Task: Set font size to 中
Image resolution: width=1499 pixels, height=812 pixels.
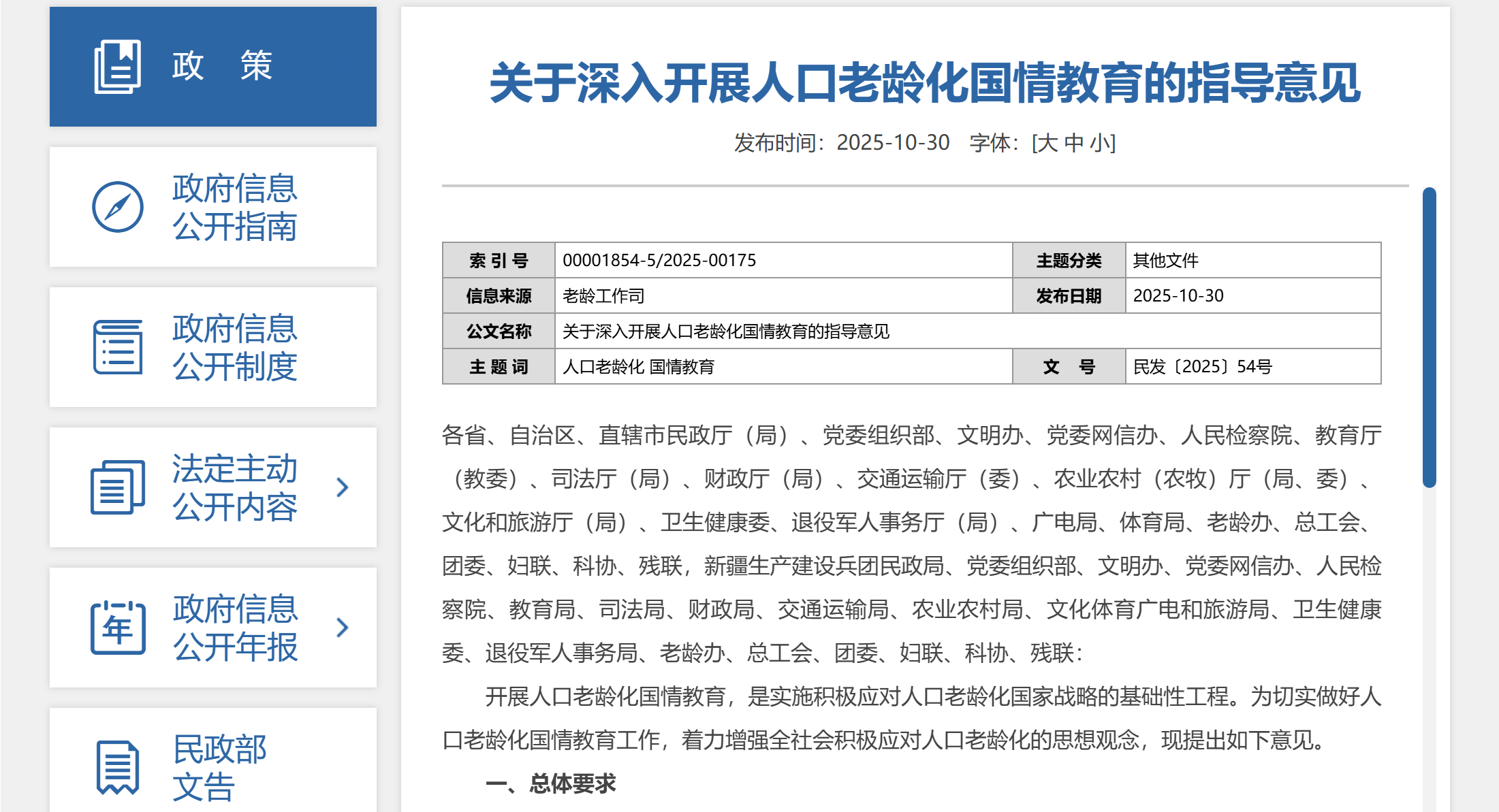Action: [1074, 143]
